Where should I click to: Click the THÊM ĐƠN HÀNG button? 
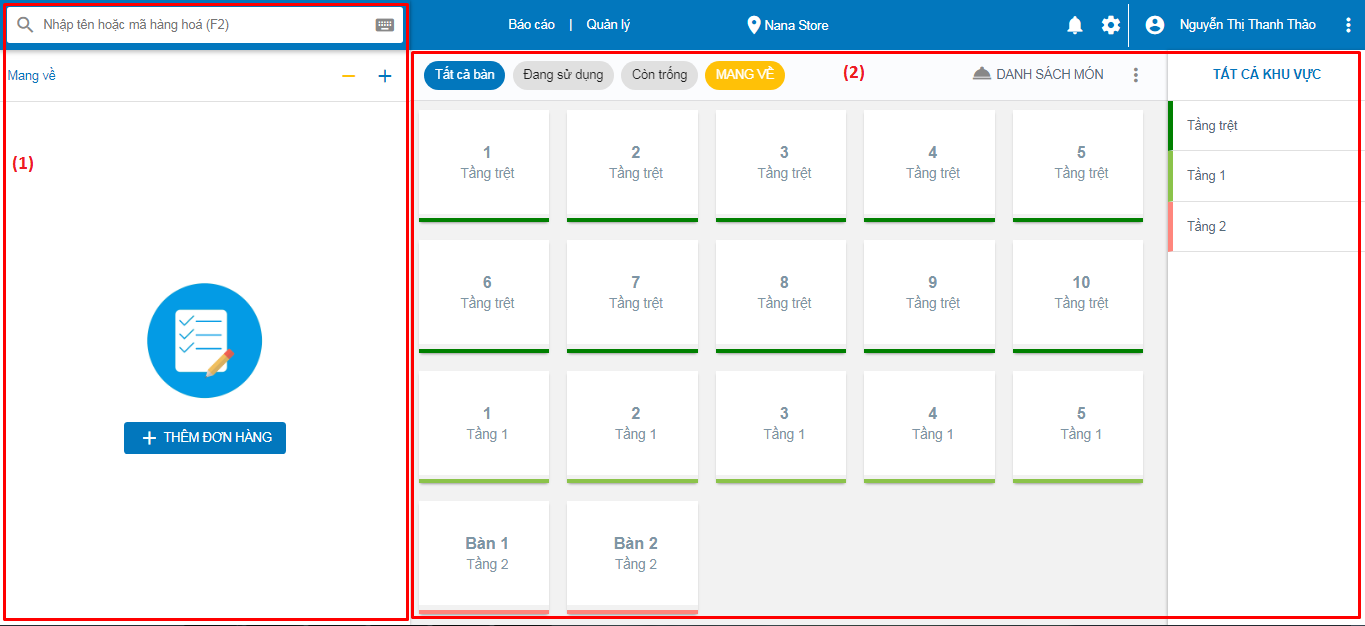pyautogui.click(x=205, y=438)
